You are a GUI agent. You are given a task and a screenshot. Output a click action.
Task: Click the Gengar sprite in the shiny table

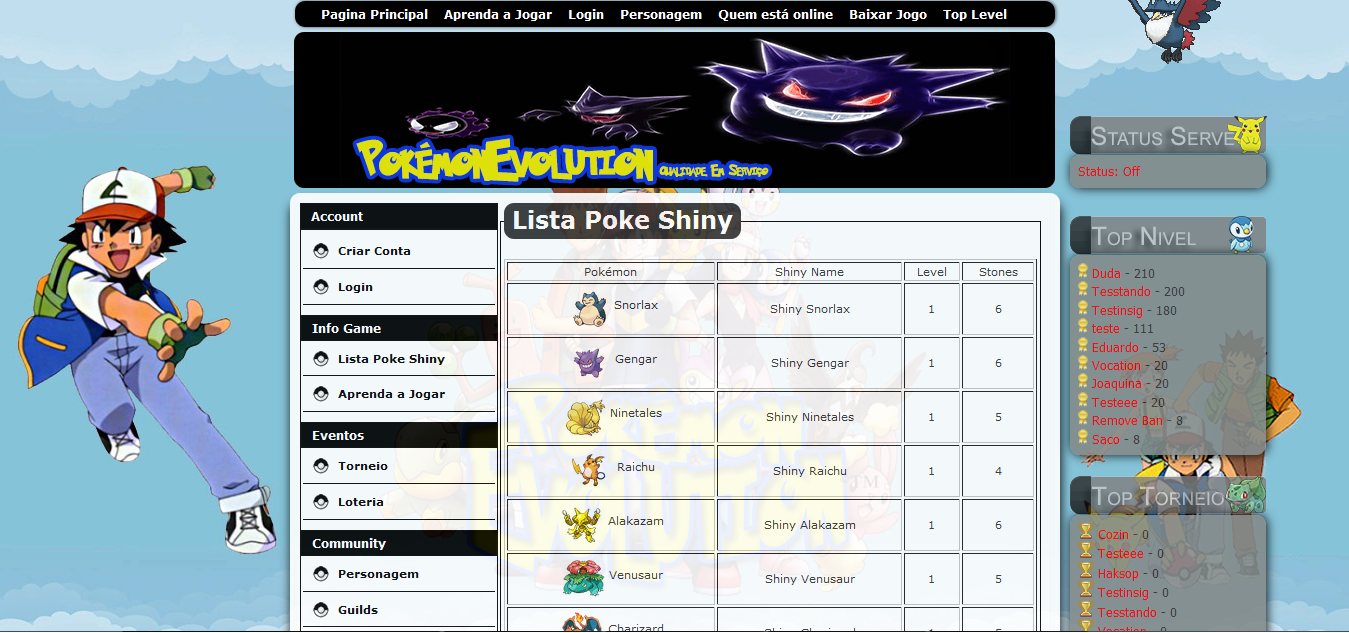pos(589,362)
